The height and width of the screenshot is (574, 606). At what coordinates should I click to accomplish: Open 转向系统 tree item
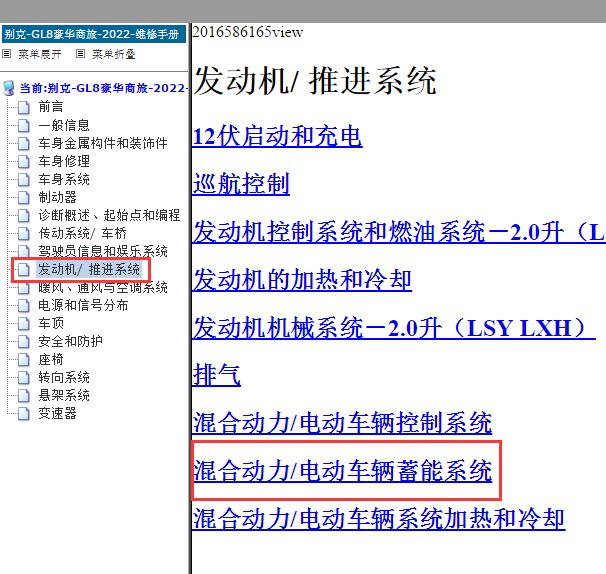coord(64,377)
